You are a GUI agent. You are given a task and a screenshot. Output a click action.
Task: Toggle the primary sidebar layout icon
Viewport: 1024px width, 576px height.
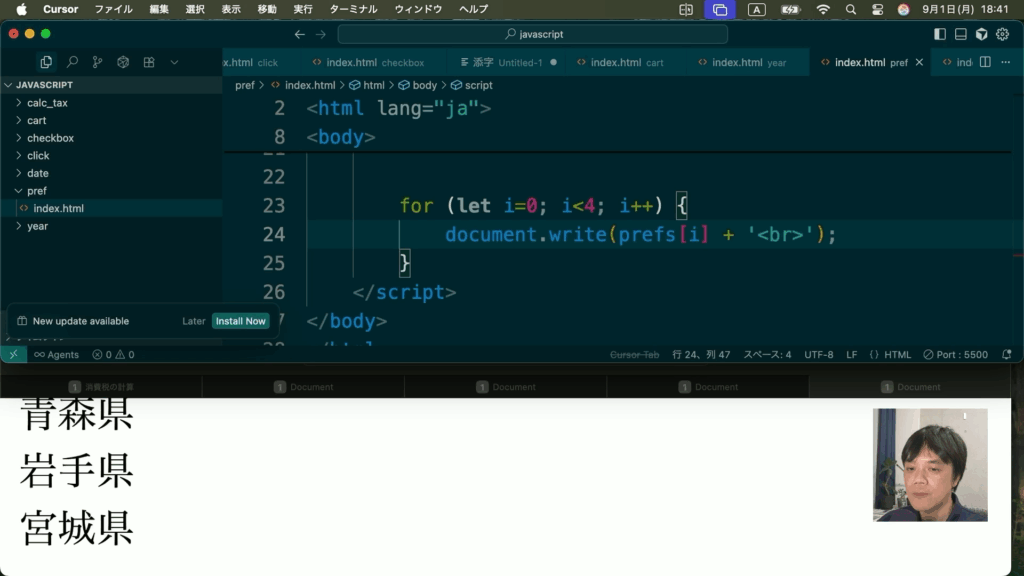pyautogui.click(x=939, y=34)
